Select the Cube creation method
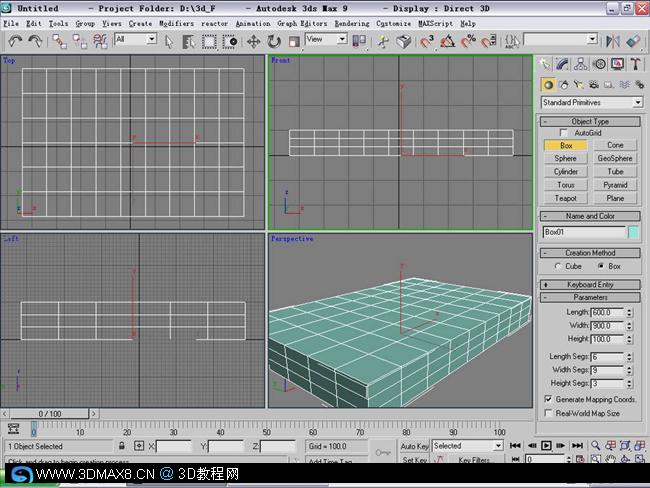Screen dimensions: 650x488 pyautogui.click(x=558, y=266)
